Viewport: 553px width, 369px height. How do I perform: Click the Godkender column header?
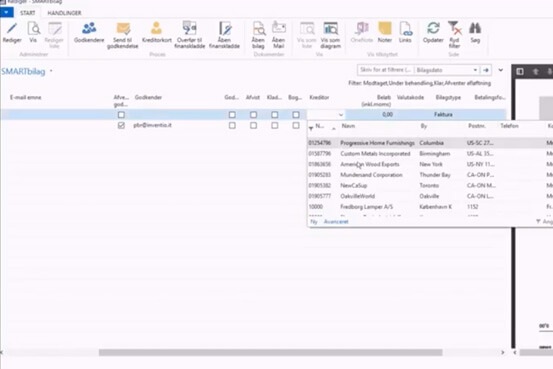pos(148,97)
